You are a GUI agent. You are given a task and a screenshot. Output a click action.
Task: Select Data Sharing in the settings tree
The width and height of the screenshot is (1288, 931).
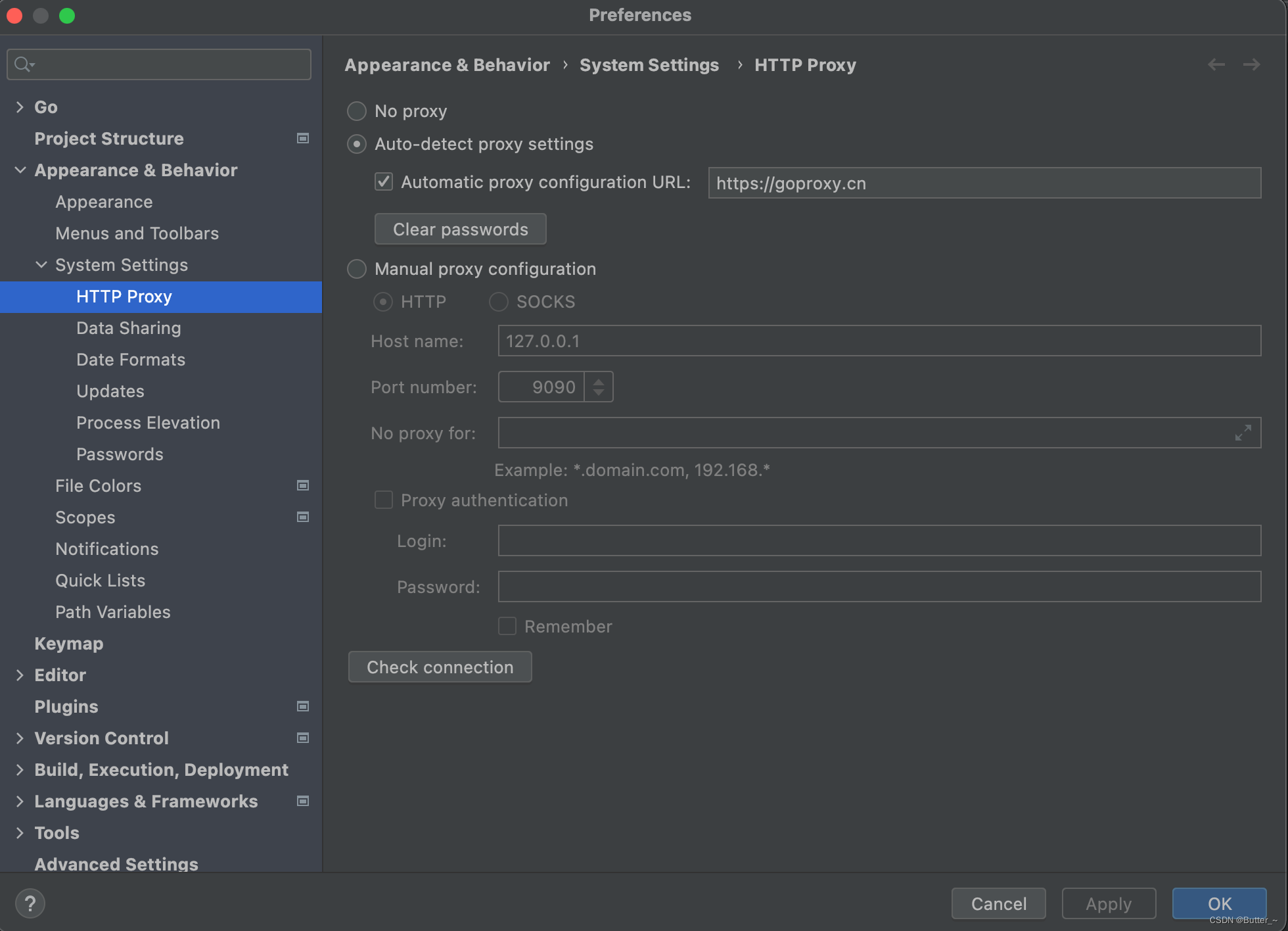coord(129,327)
